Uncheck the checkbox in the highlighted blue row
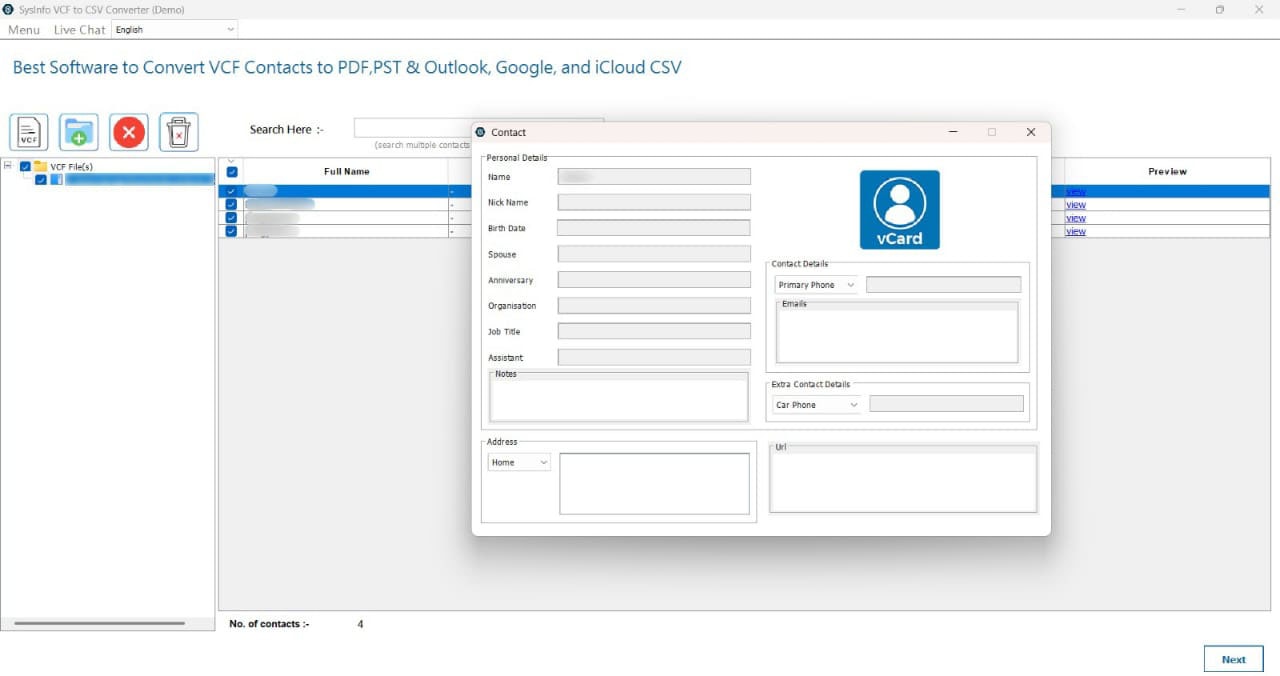1280x676 pixels. (232, 191)
